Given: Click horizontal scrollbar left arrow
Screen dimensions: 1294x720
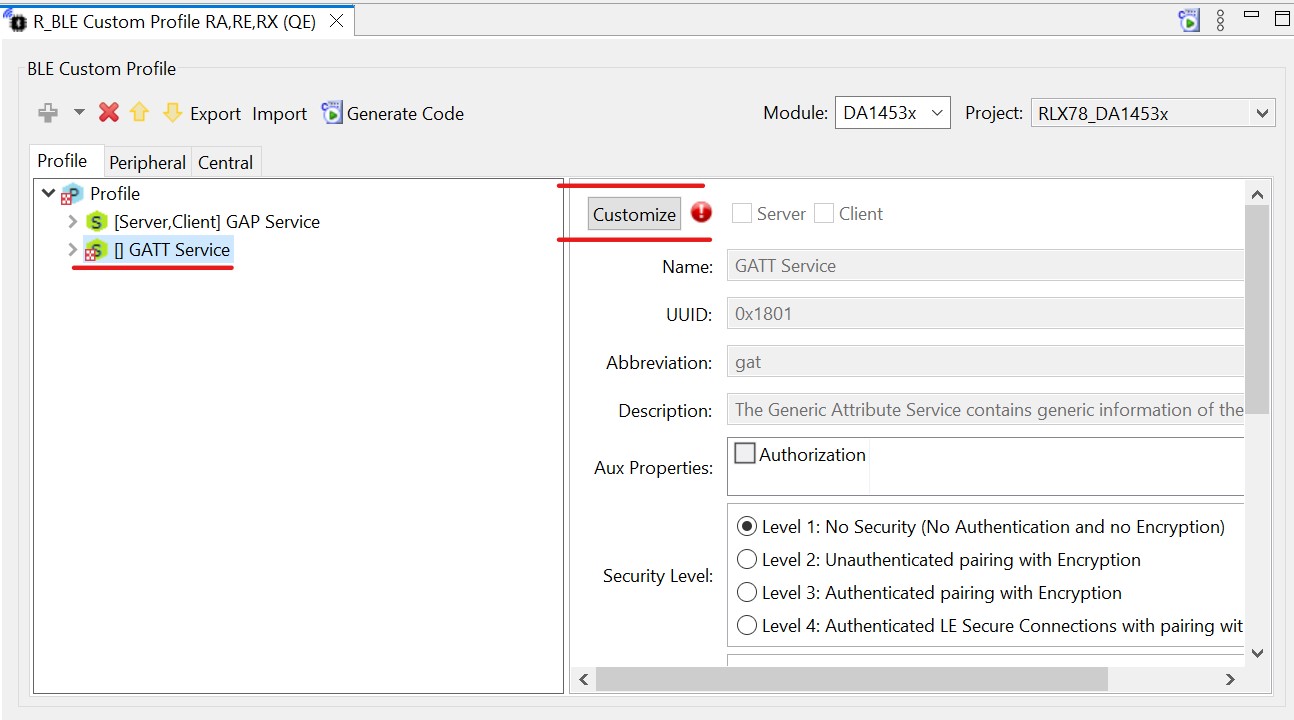Looking at the screenshot, I should point(583,679).
